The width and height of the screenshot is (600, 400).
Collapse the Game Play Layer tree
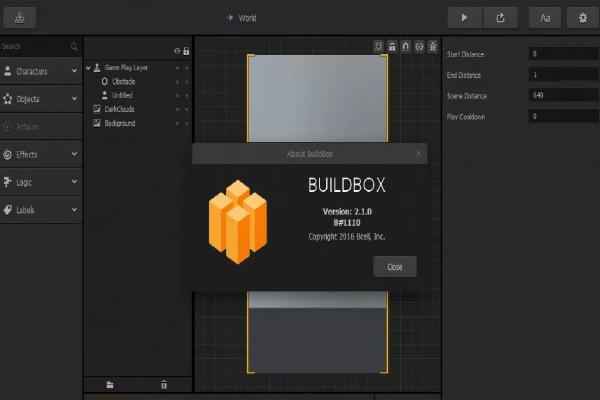click(88, 68)
